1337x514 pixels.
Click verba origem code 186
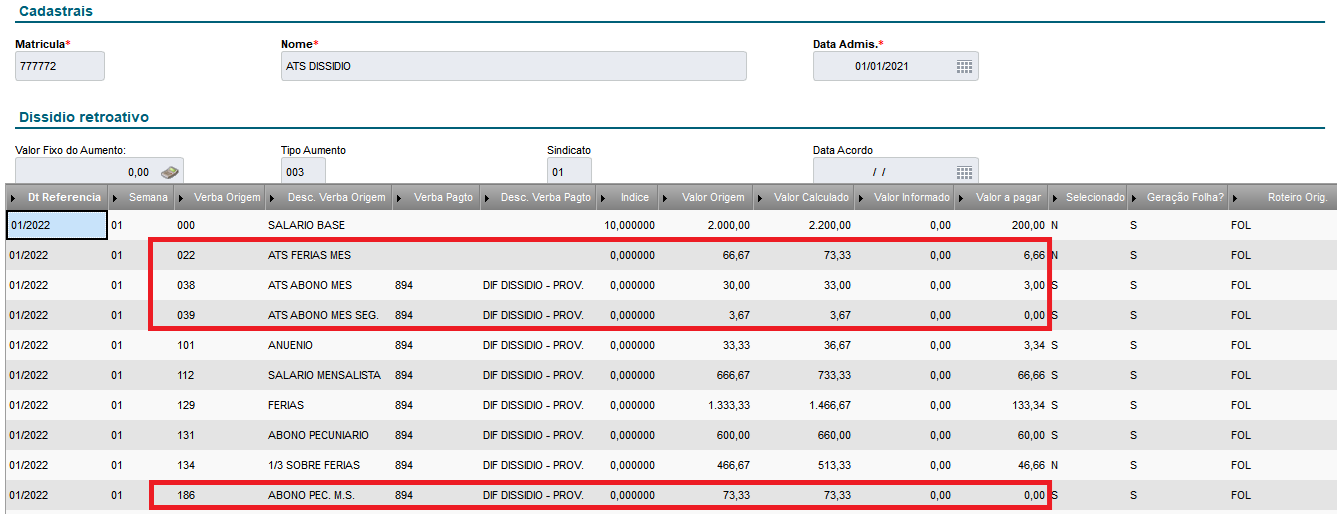[x=185, y=495]
